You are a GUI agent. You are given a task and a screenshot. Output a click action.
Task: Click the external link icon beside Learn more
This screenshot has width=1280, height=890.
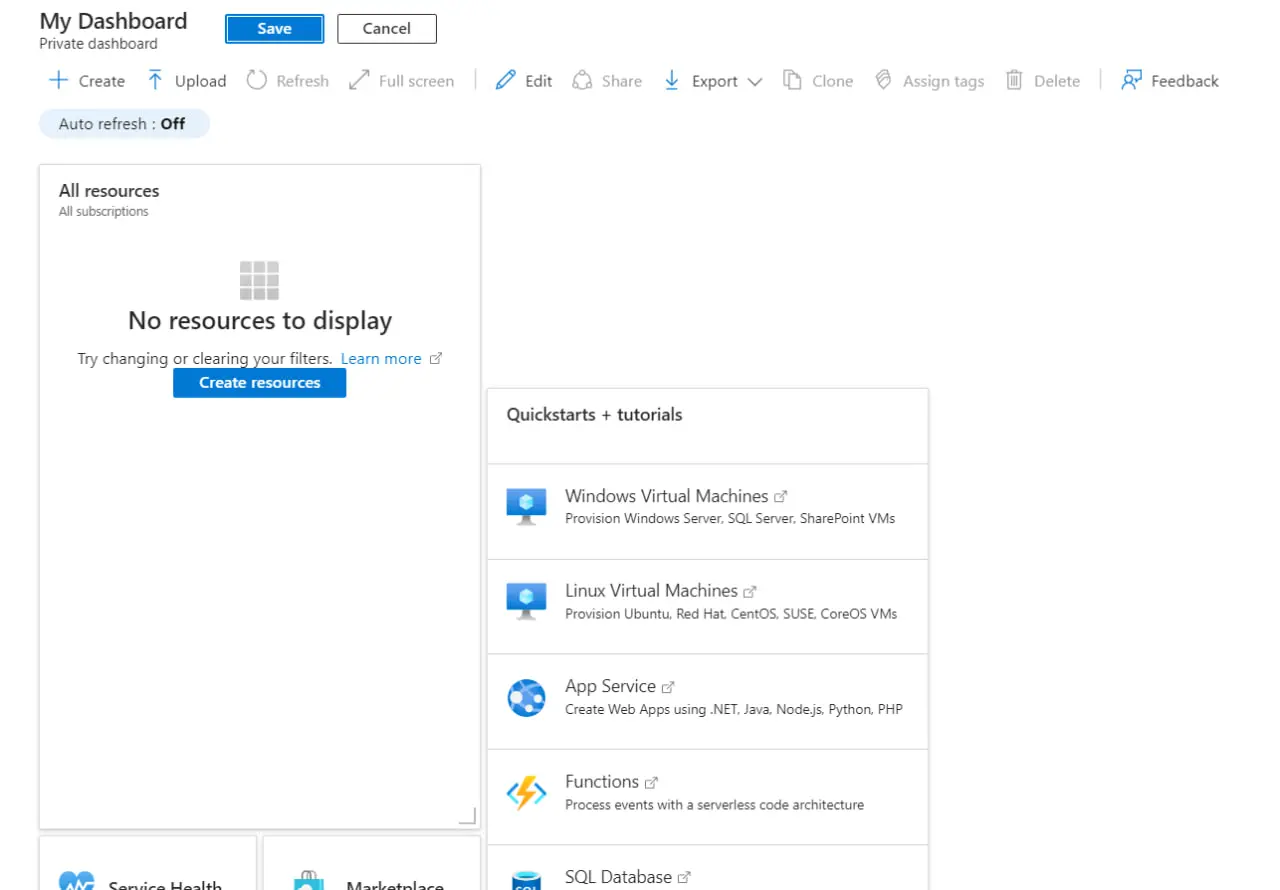[435, 358]
